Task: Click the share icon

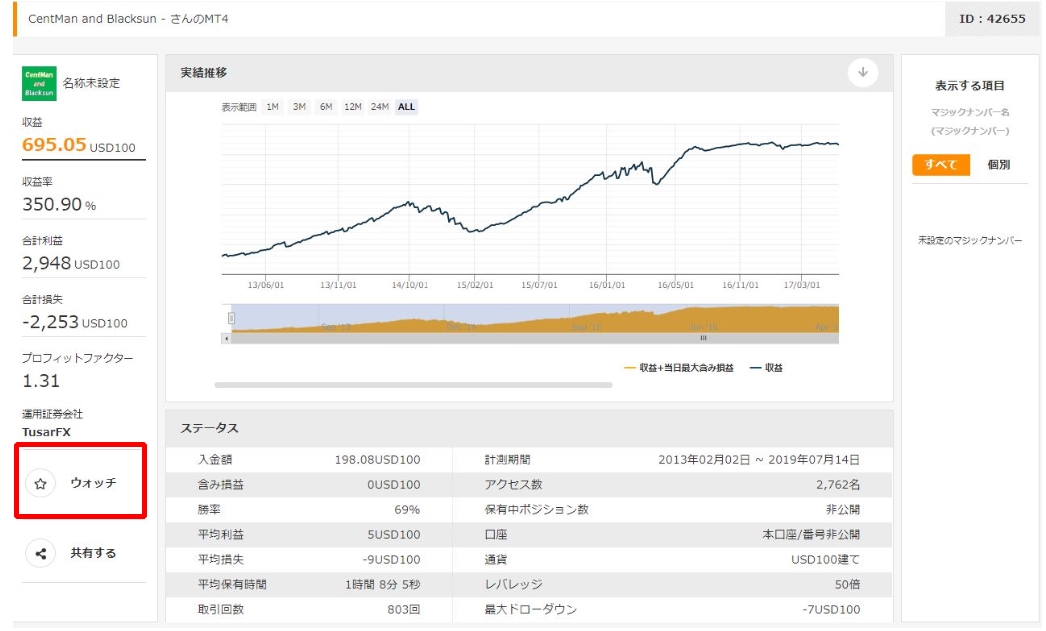Action: (41, 554)
